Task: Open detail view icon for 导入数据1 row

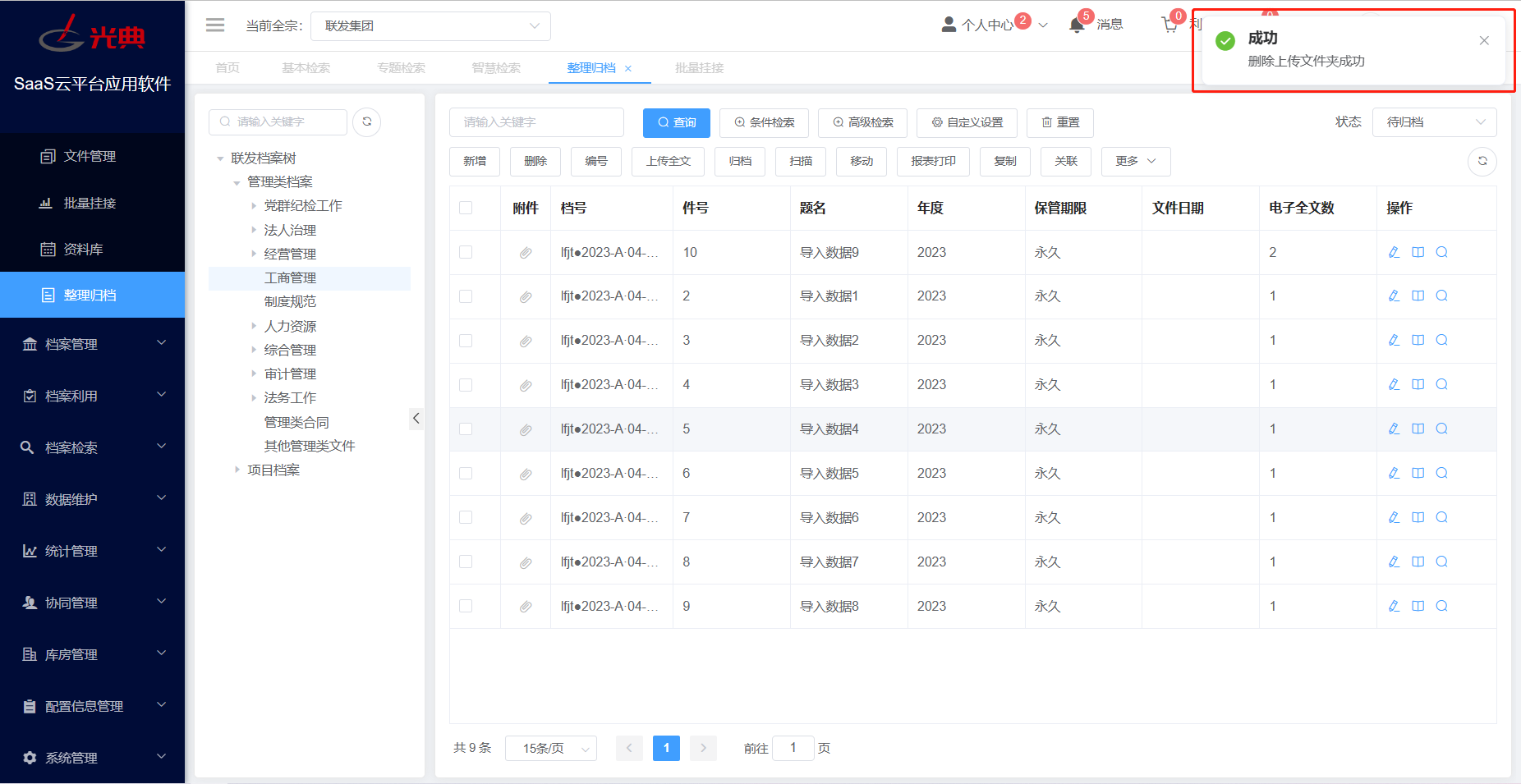Action: (x=1418, y=296)
